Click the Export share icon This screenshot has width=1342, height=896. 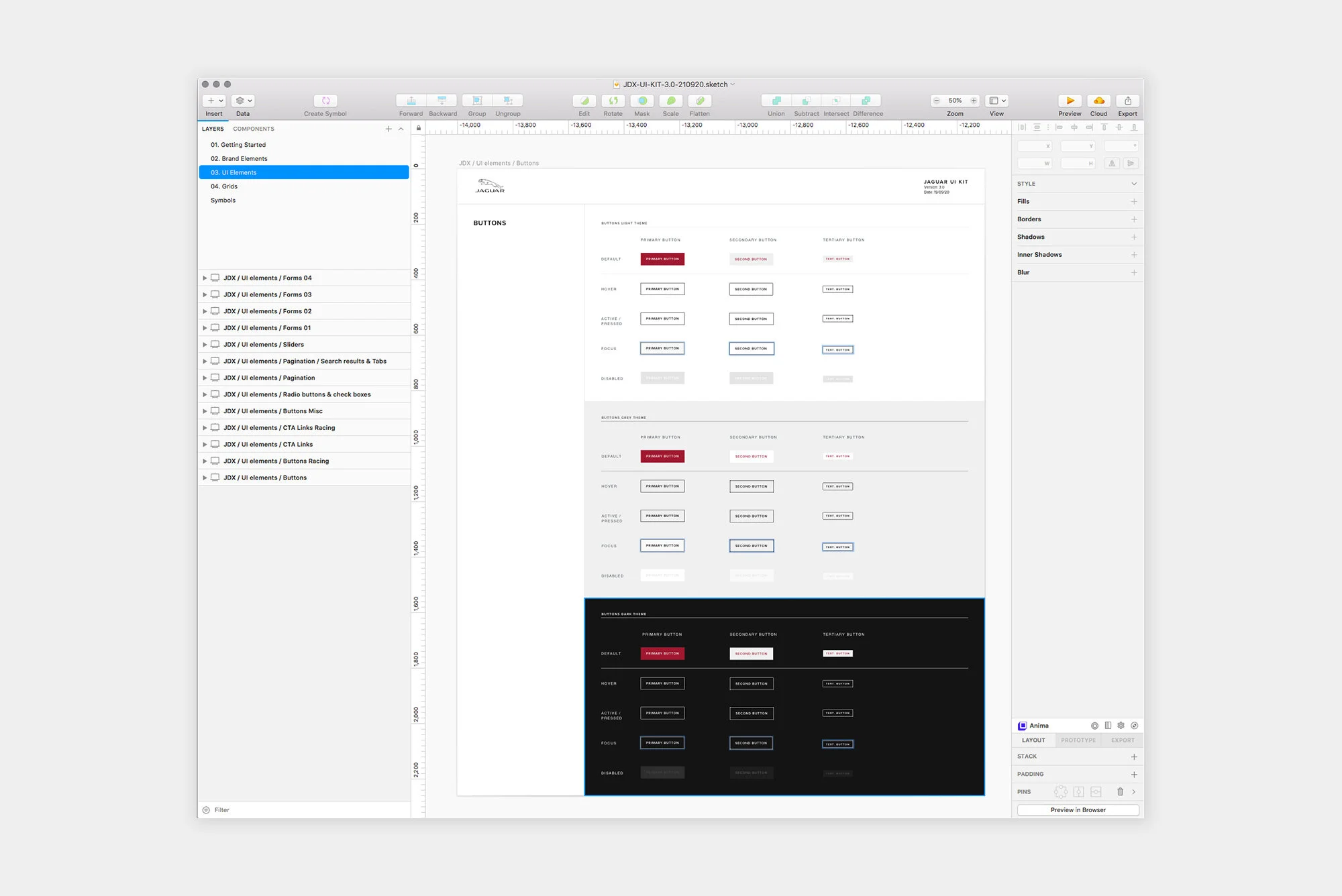[x=1127, y=101]
